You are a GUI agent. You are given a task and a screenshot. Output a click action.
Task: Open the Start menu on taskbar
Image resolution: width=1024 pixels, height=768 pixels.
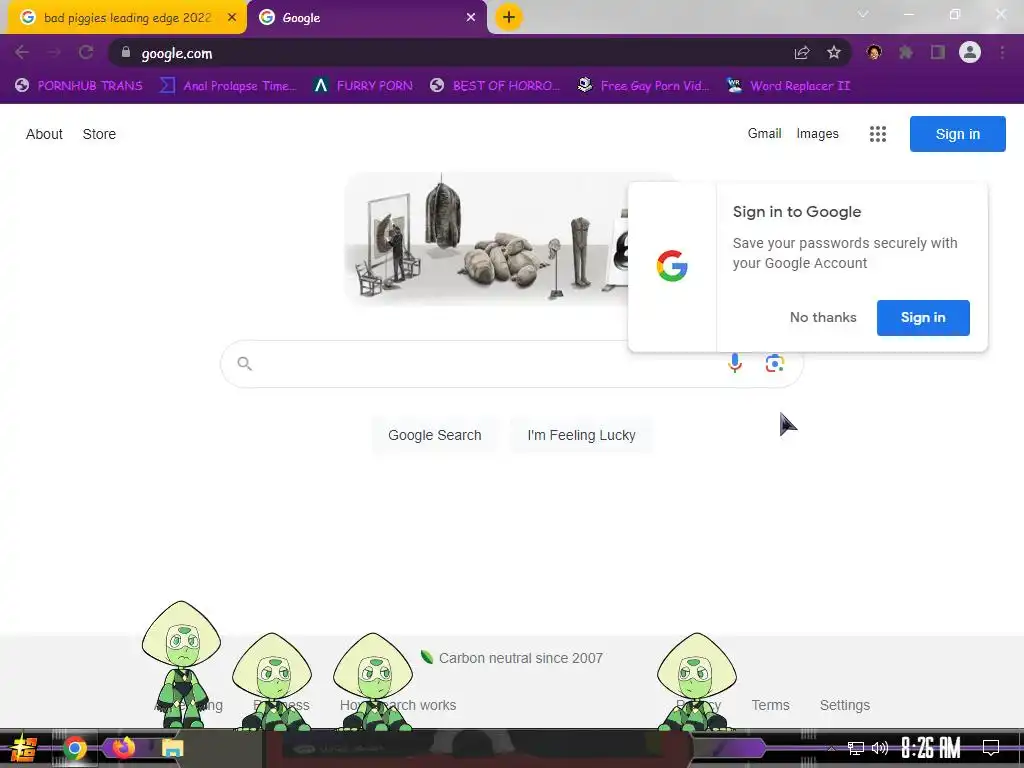[24, 748]
